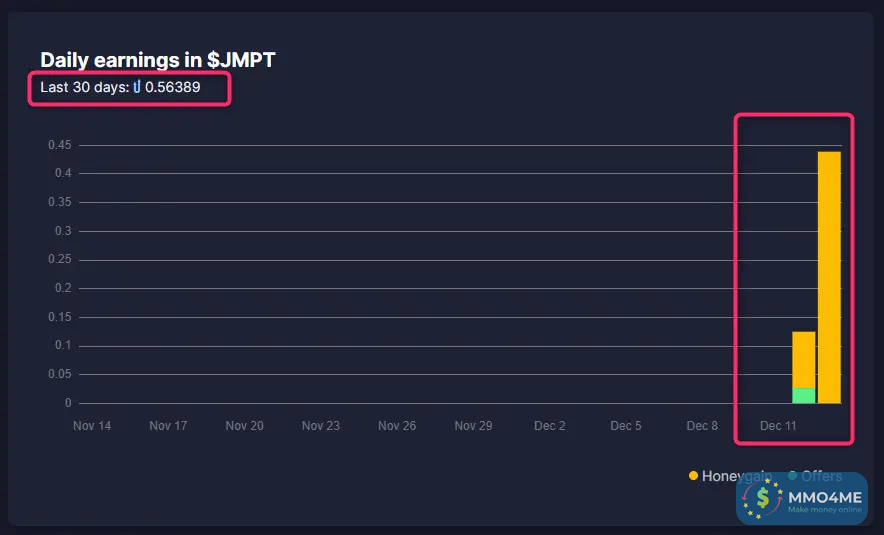Image resolution: width=884 pixels, height=535 pixels.
Task: Click the JMPT token icon beside 0.56389
Action: pos(137,87)
